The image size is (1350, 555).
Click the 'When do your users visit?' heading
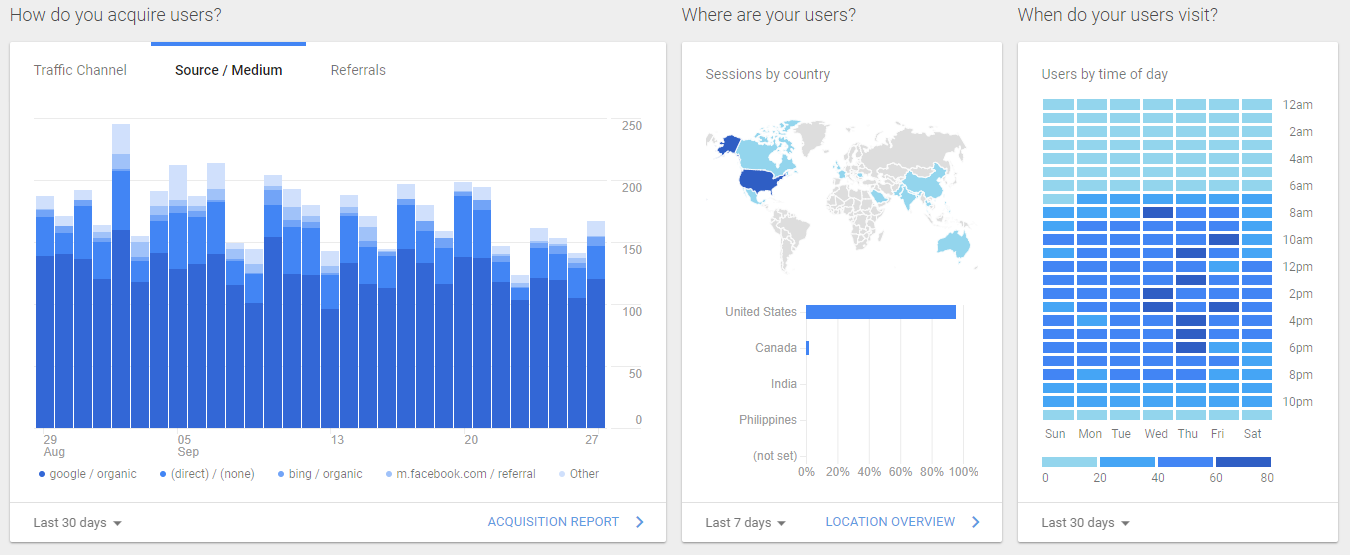1117,15
